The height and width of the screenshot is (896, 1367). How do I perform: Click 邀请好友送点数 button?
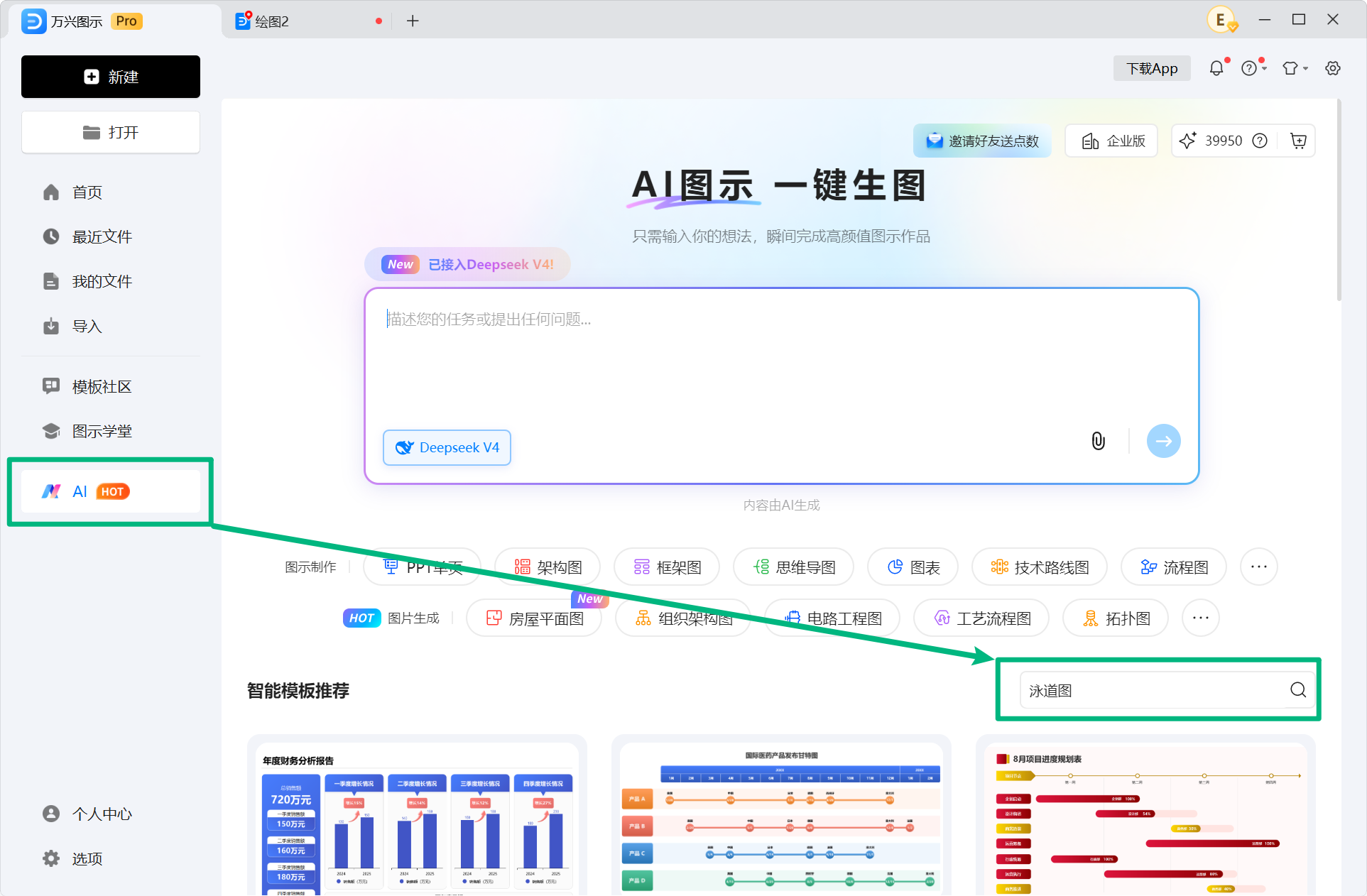[x=982, y=141]
